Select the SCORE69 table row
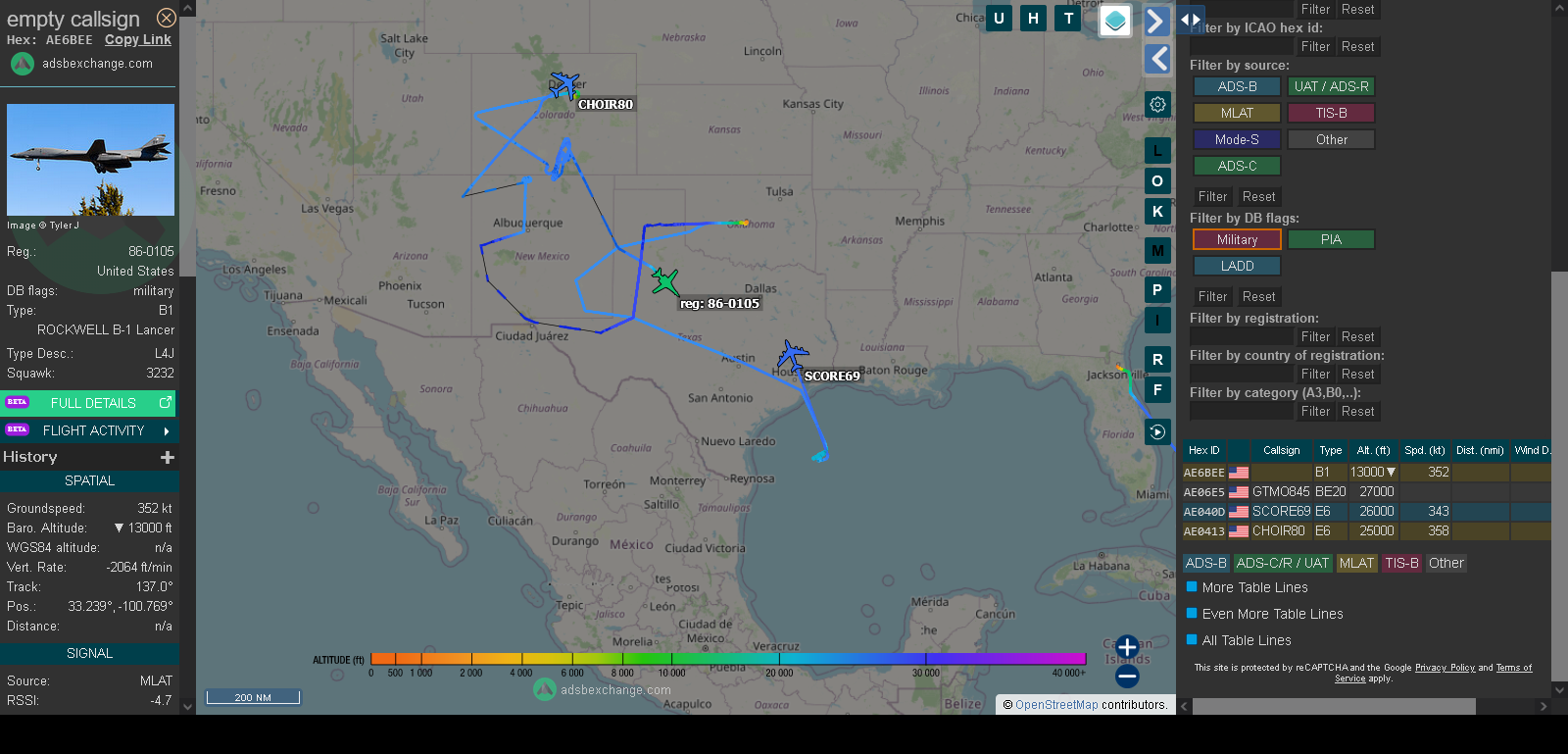This screenshot has width=1568, height=754. 1366,511
